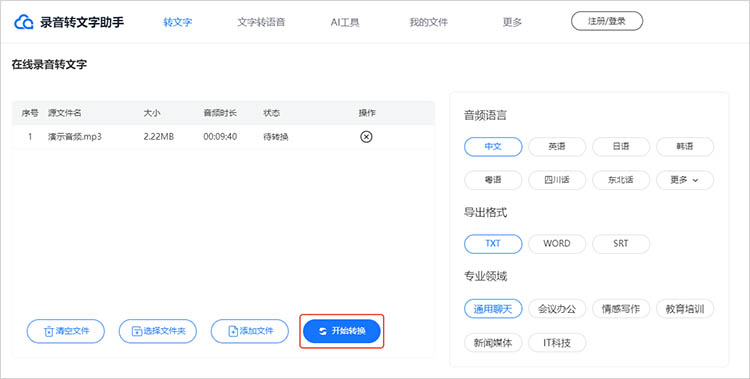This screenshot has width=750, height=379.
Task: Start conversion with 开始转换 button
Action: tap(342, 331)
